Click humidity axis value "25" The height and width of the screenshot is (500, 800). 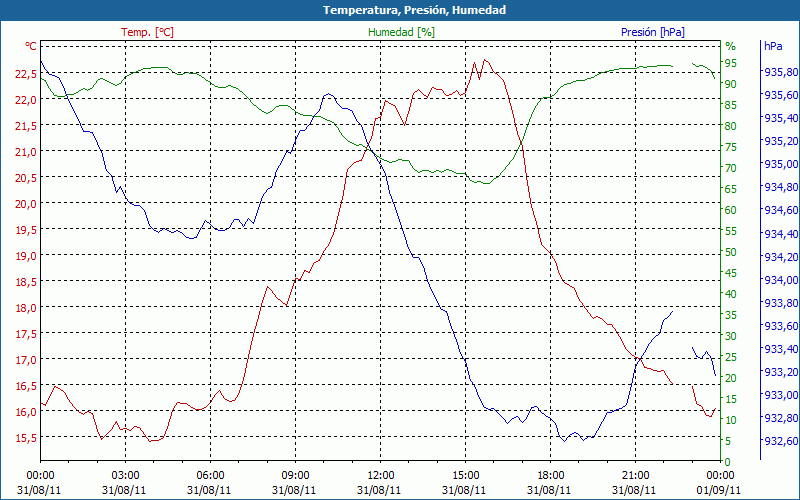731,357
